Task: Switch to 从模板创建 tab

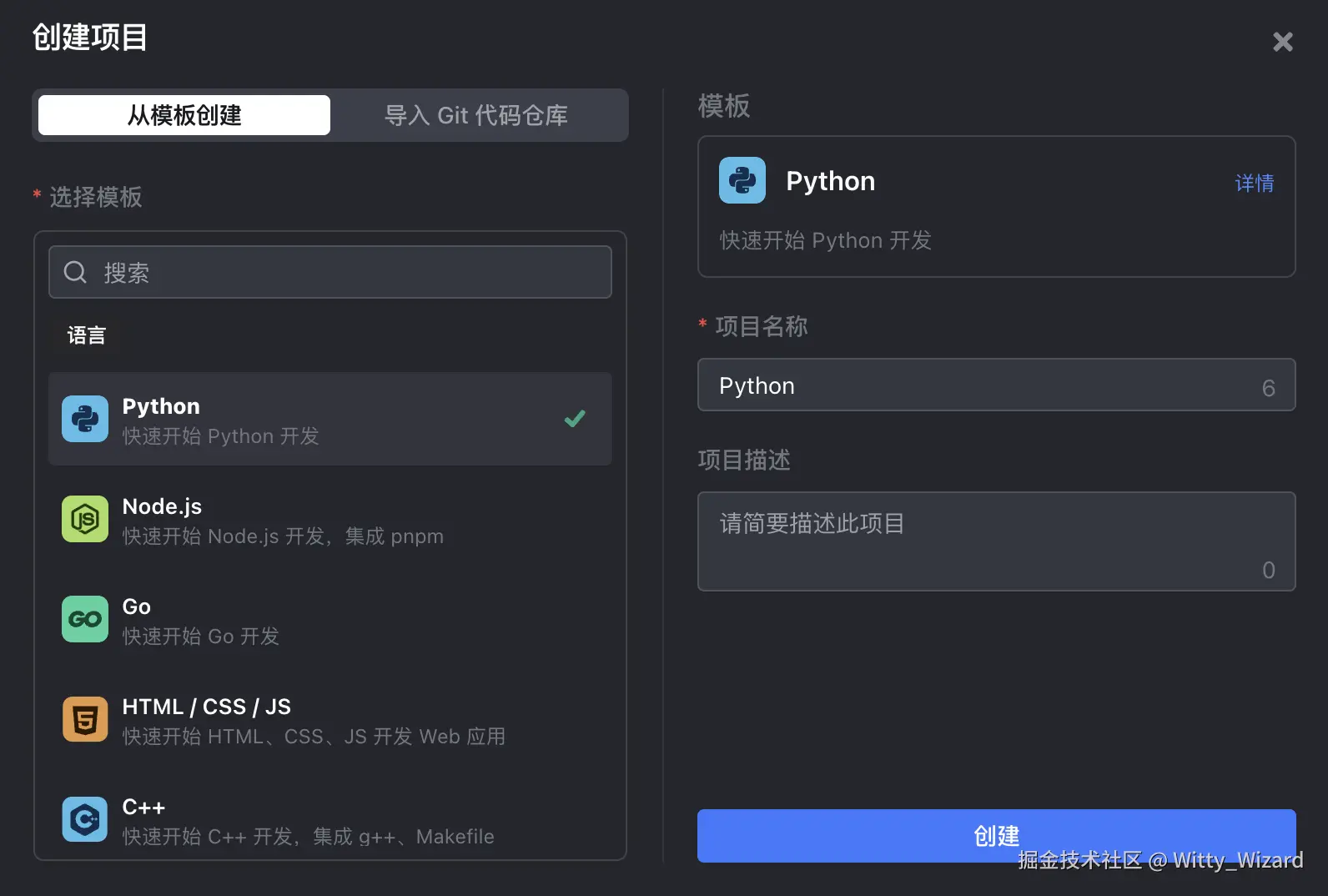Action: pyautogui.click(x=184, y=115)
